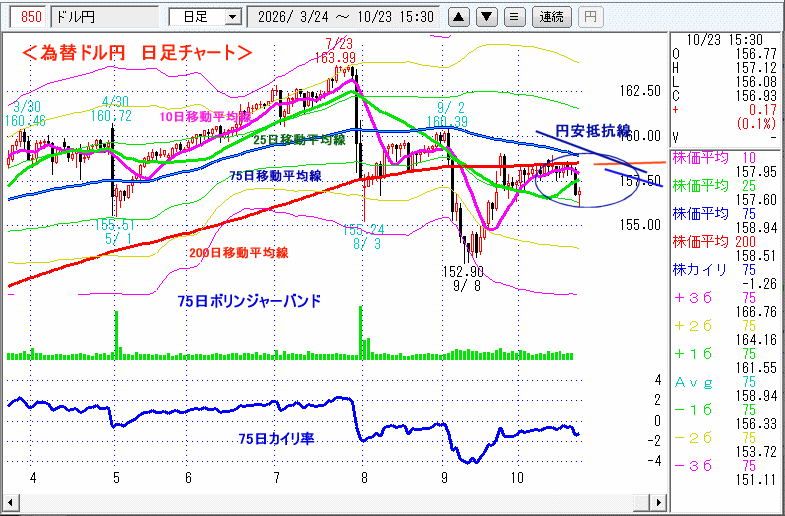Click the -1σ 75 row
Image resolution: width=785 pixels, height=516 pixels.
tap(724, 417)
